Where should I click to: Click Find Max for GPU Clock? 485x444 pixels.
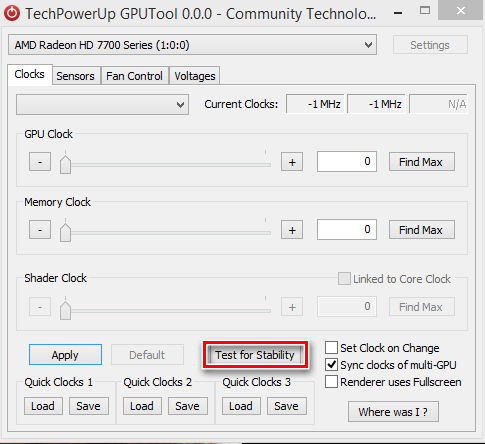pos(421,162)
